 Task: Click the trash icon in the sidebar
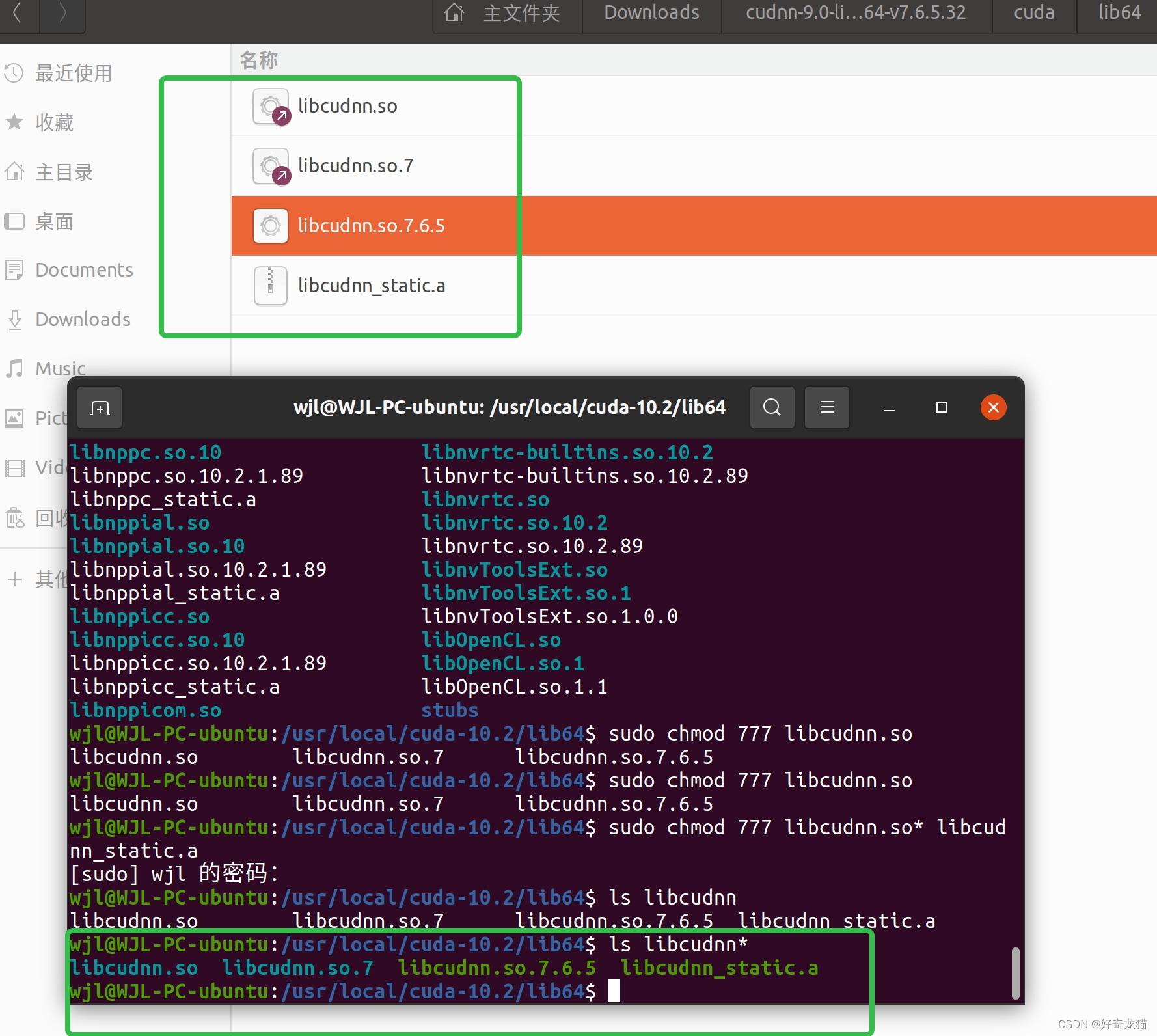(x=14, y=518)
